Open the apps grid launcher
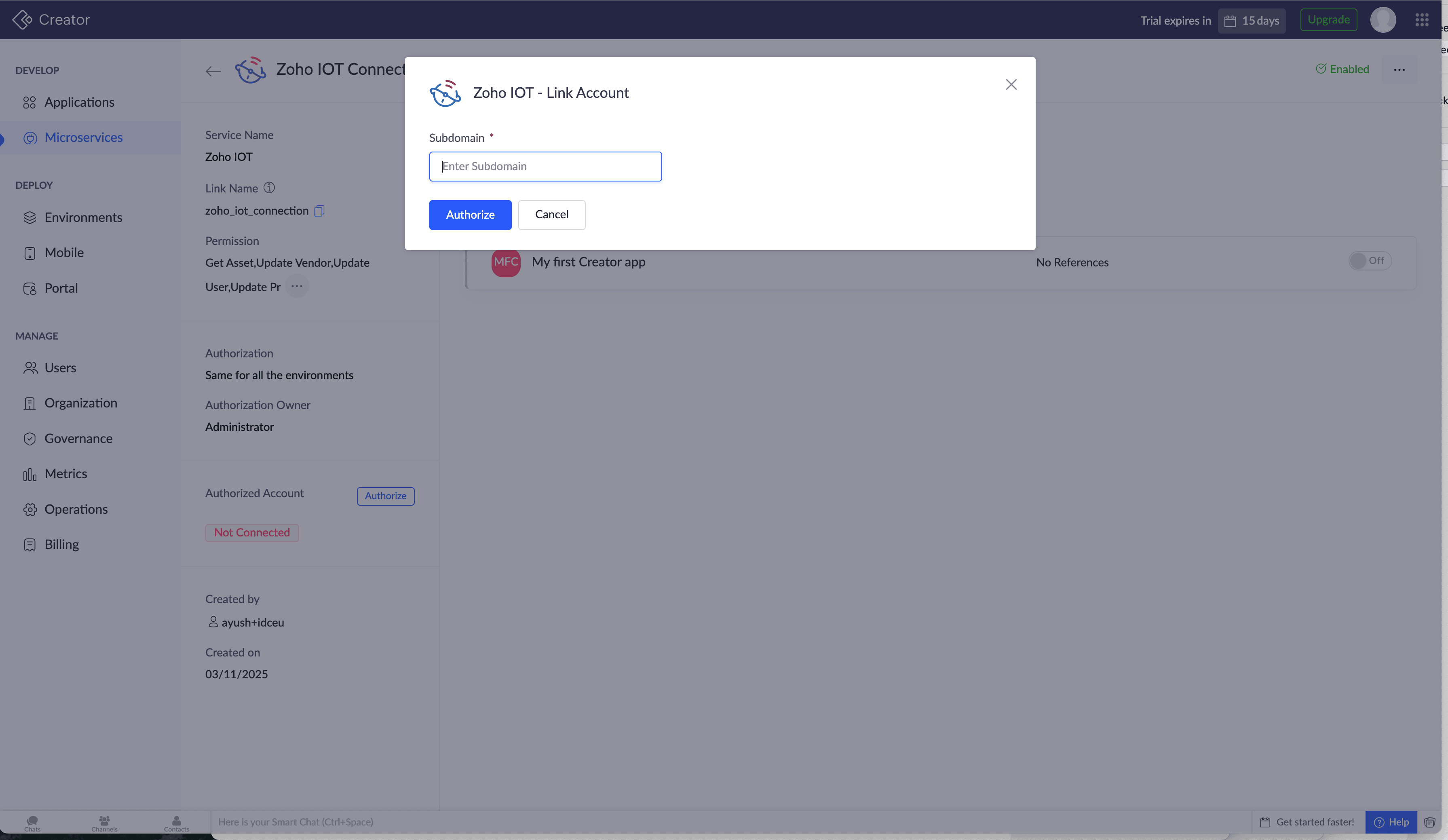This screenshot has height=840, width=1448. (x=1422, y=20)
